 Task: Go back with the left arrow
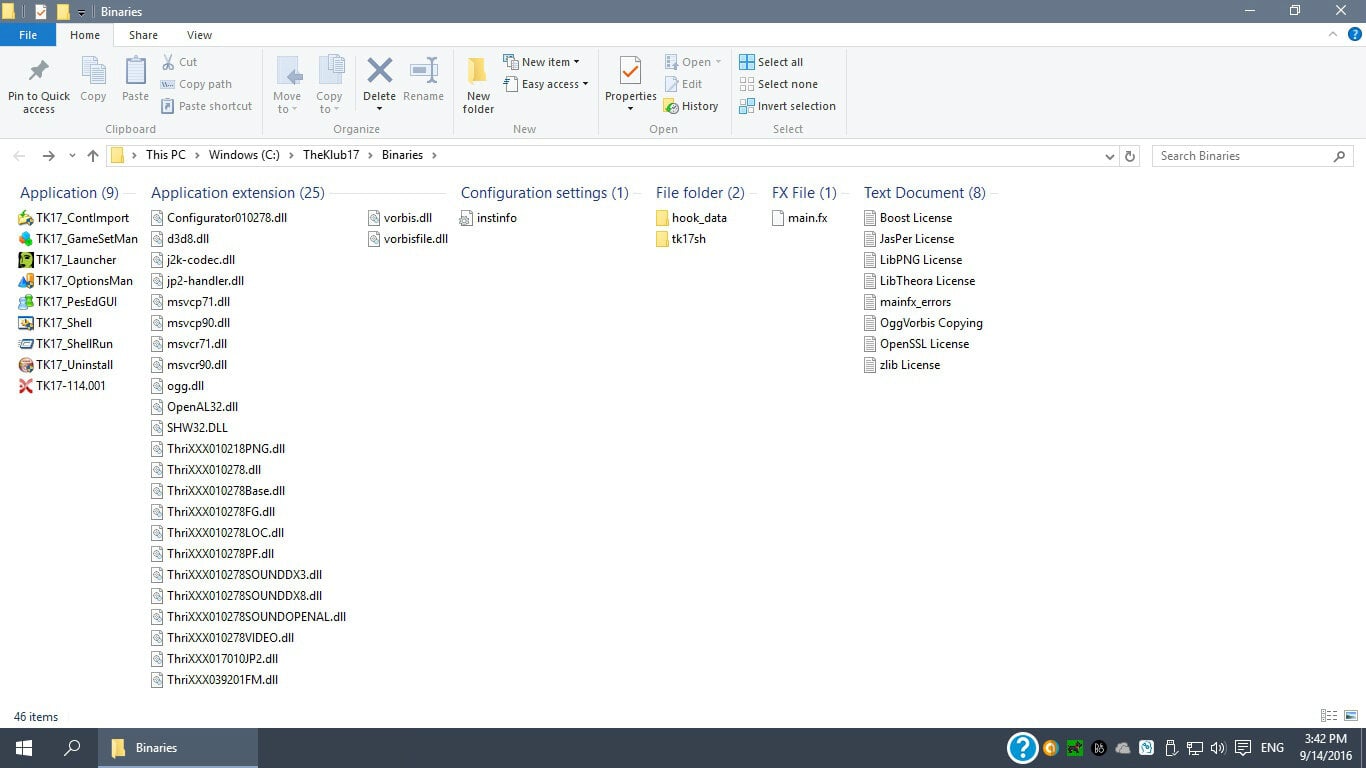pos(19,156)
